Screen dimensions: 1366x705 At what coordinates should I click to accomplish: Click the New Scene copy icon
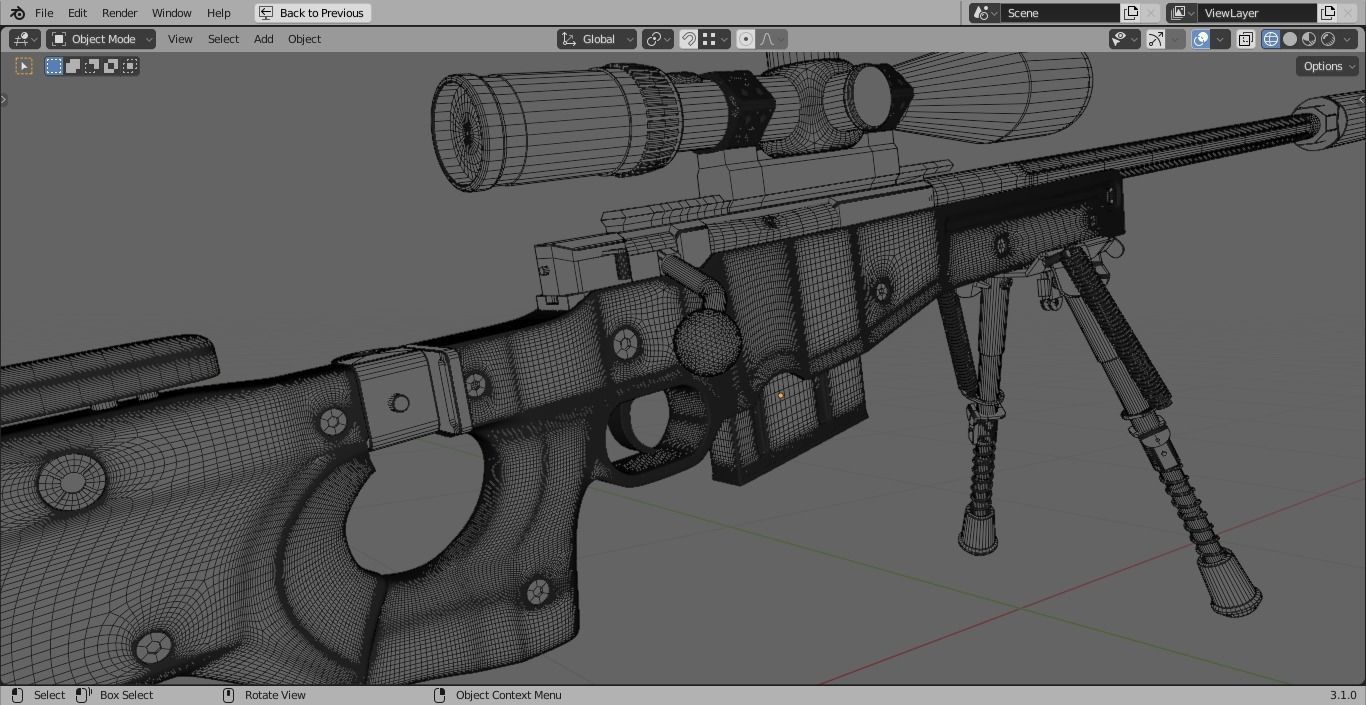[x=1131, y=13]
